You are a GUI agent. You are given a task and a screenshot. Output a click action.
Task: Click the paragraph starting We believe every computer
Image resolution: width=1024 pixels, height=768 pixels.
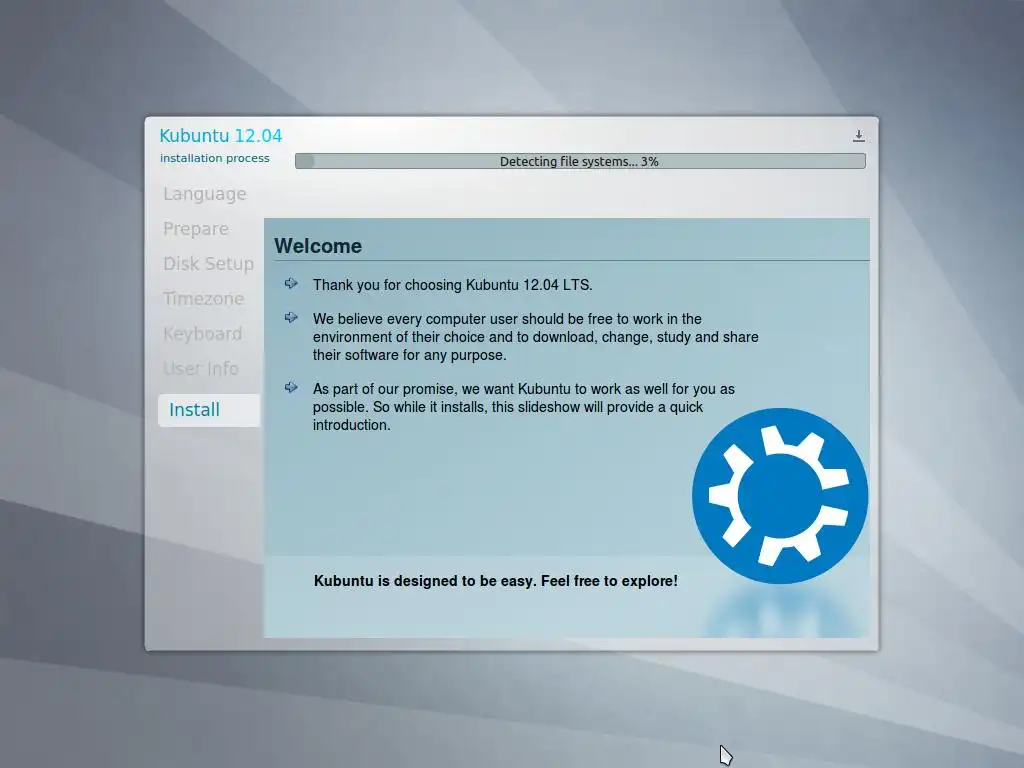point(536,337)
